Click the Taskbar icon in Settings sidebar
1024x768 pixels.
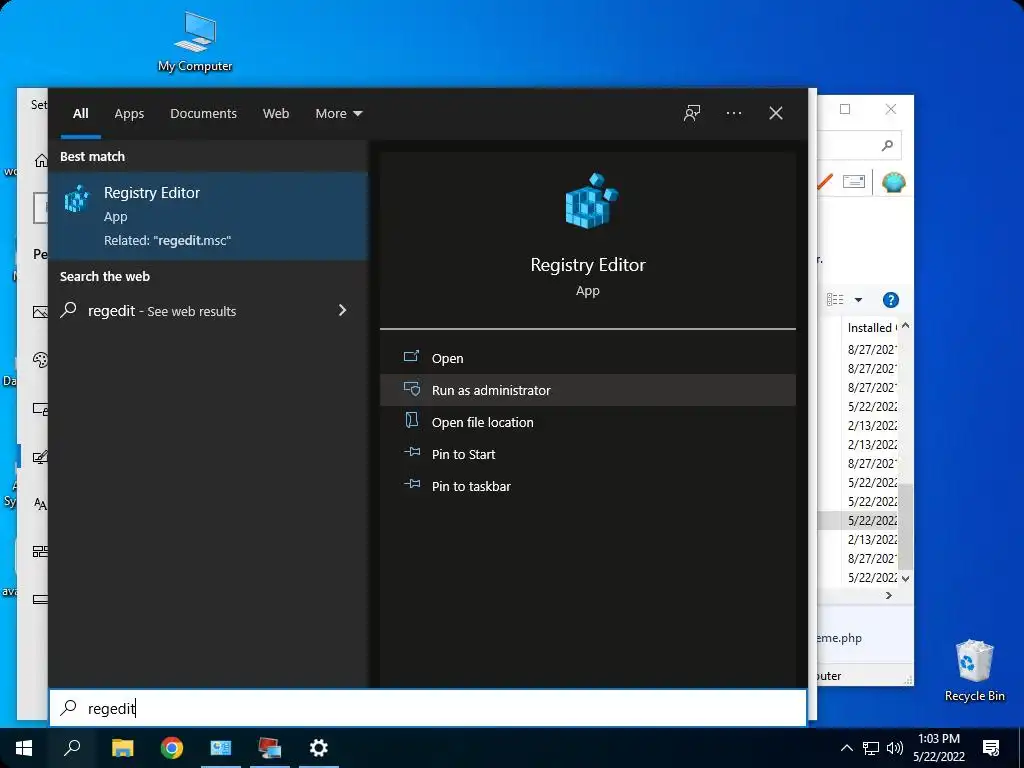pyautogui.click(x=40, y=599)
